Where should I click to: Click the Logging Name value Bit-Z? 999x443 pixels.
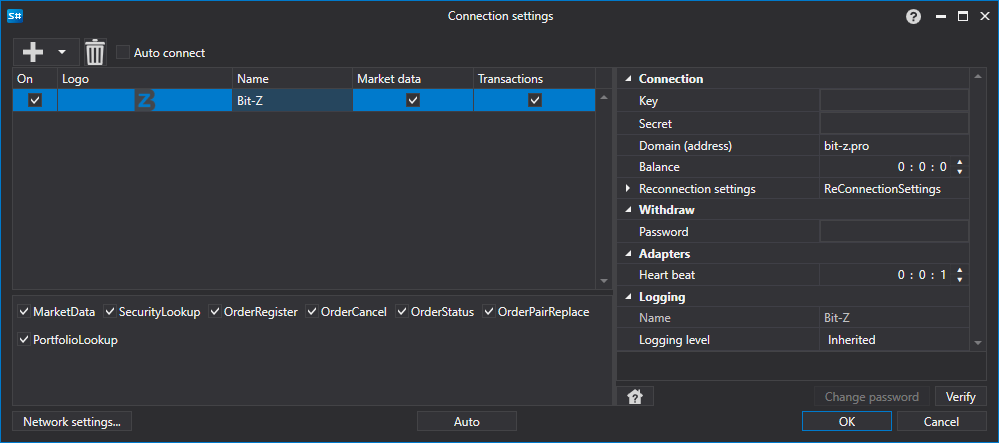[837, 317]
